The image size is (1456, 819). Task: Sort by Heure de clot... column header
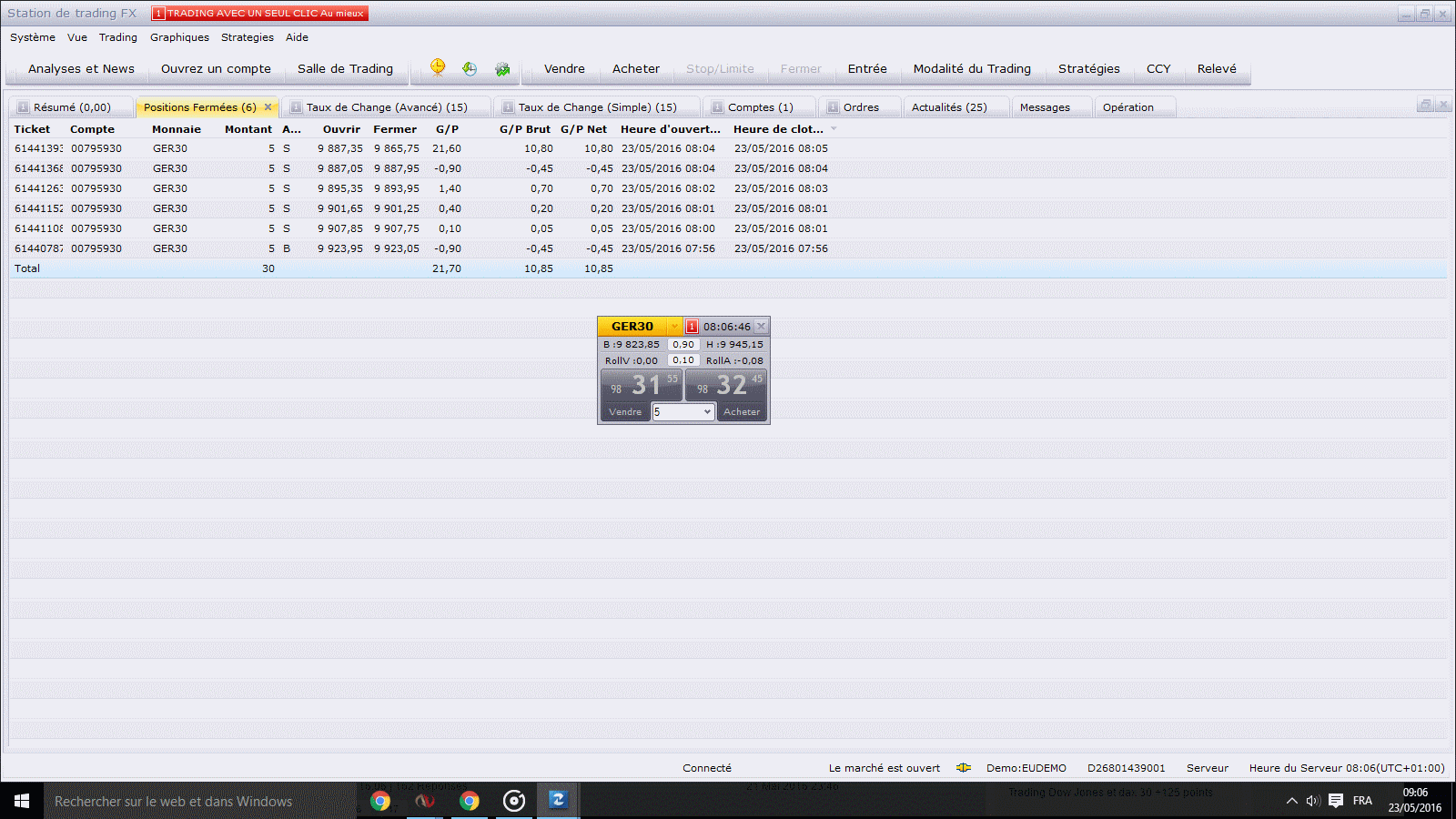coord(779,129)
